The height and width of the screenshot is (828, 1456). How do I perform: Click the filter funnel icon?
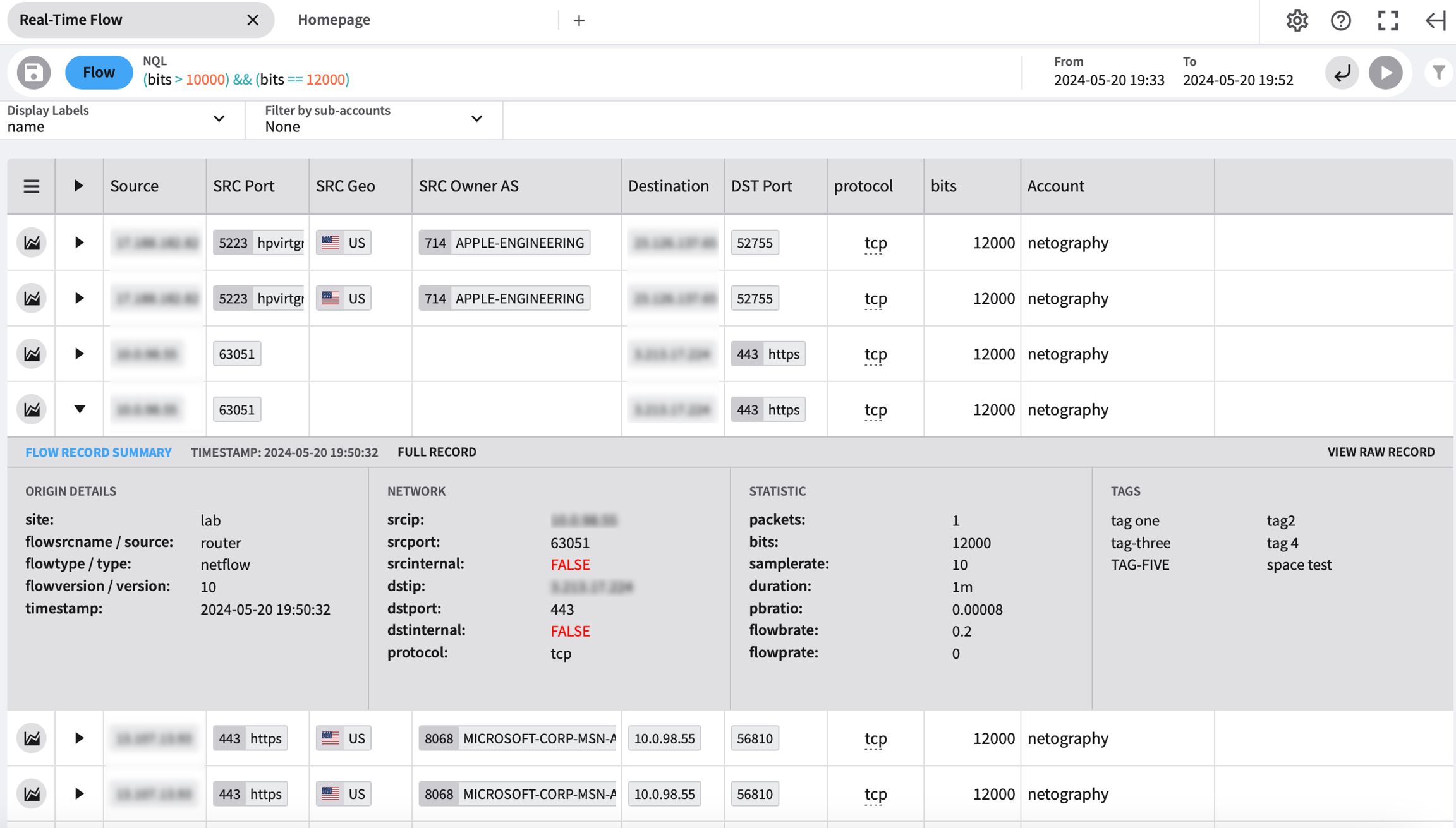point(1439,73)
